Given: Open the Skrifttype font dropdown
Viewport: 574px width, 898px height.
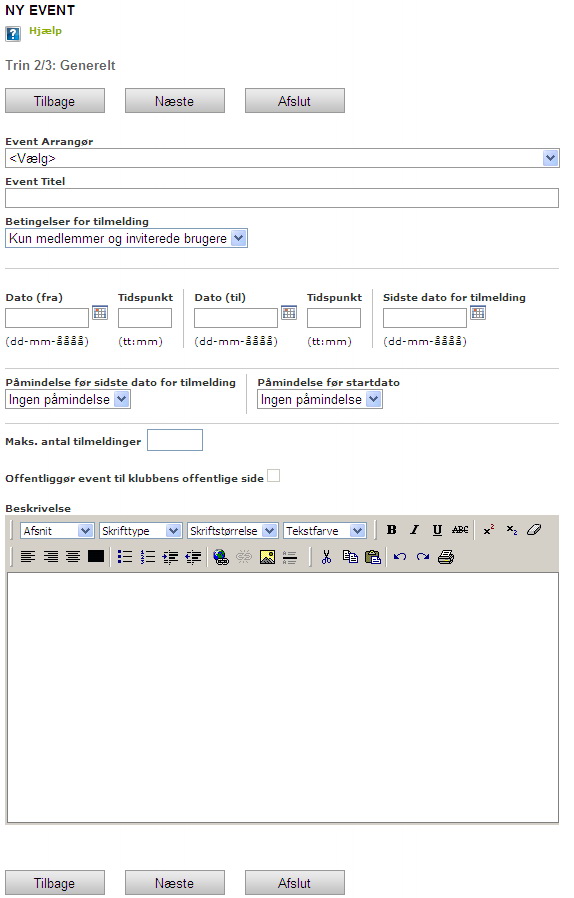Looking at the screenshot, I should pos(140,531).
